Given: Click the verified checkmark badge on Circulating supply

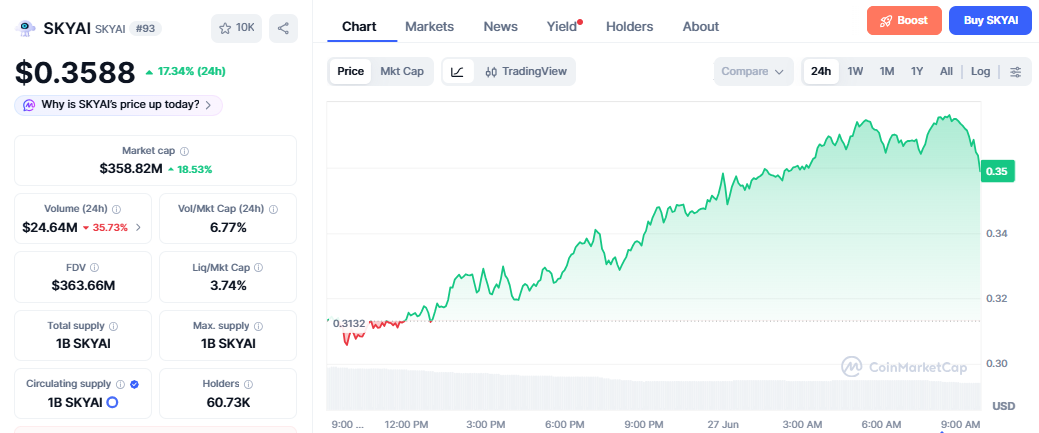Looking at the screenshot, I should coord(135,384).
